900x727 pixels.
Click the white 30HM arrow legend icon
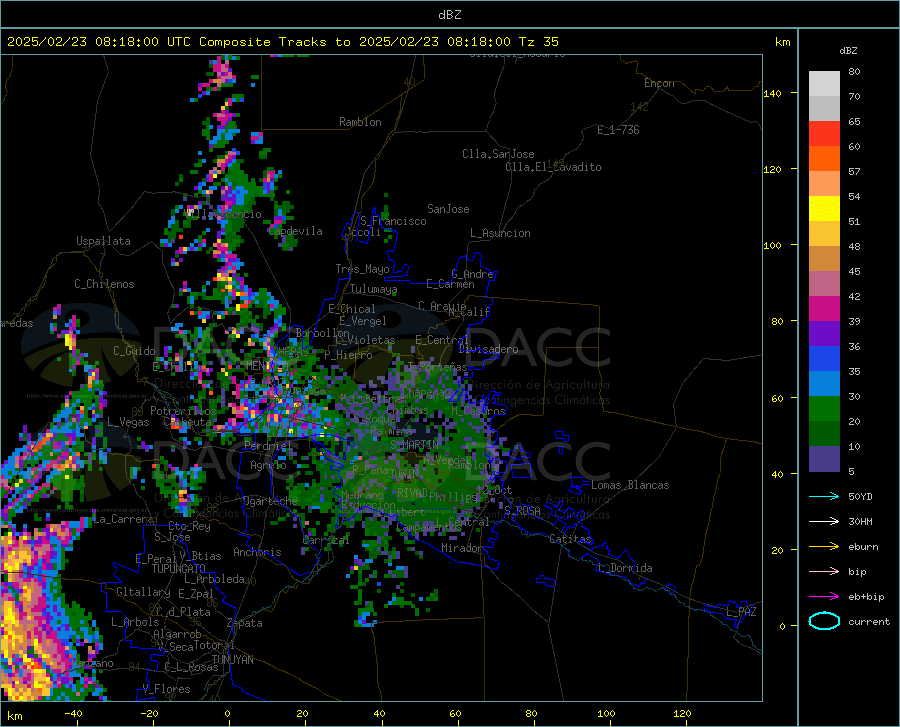click(824, 522)
